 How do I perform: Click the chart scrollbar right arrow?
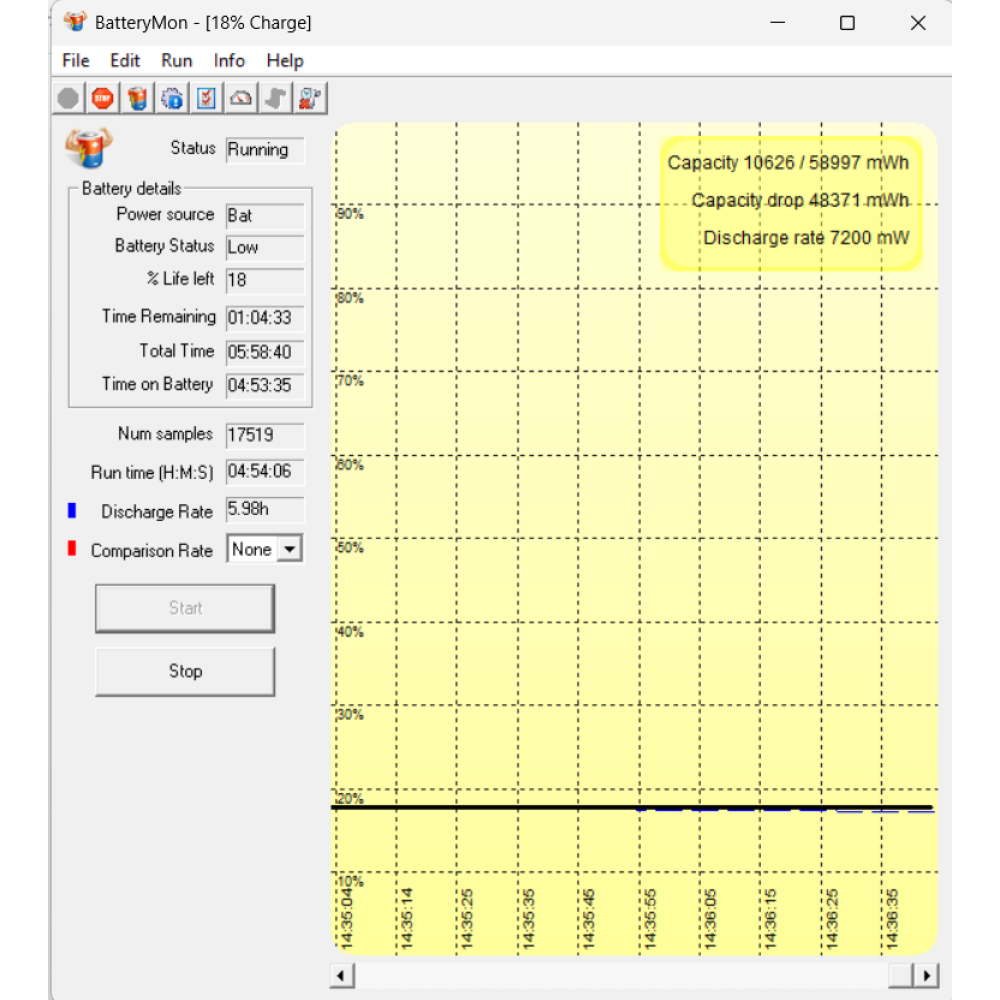[x=927, y=976]
